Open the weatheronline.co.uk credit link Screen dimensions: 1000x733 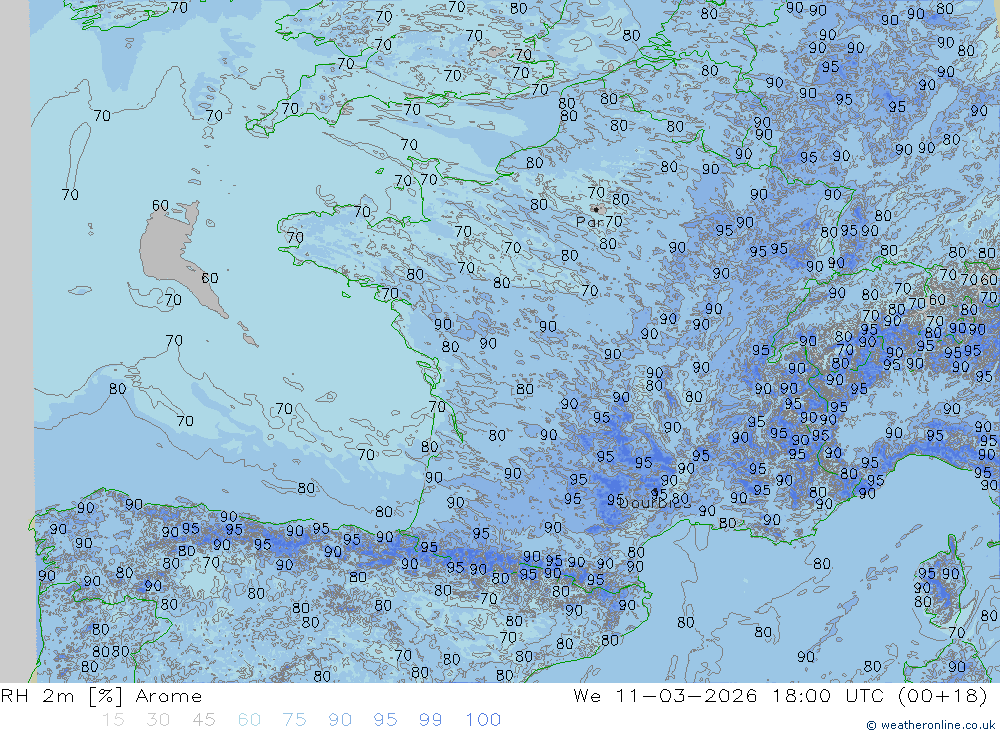[x=930, y=725]
